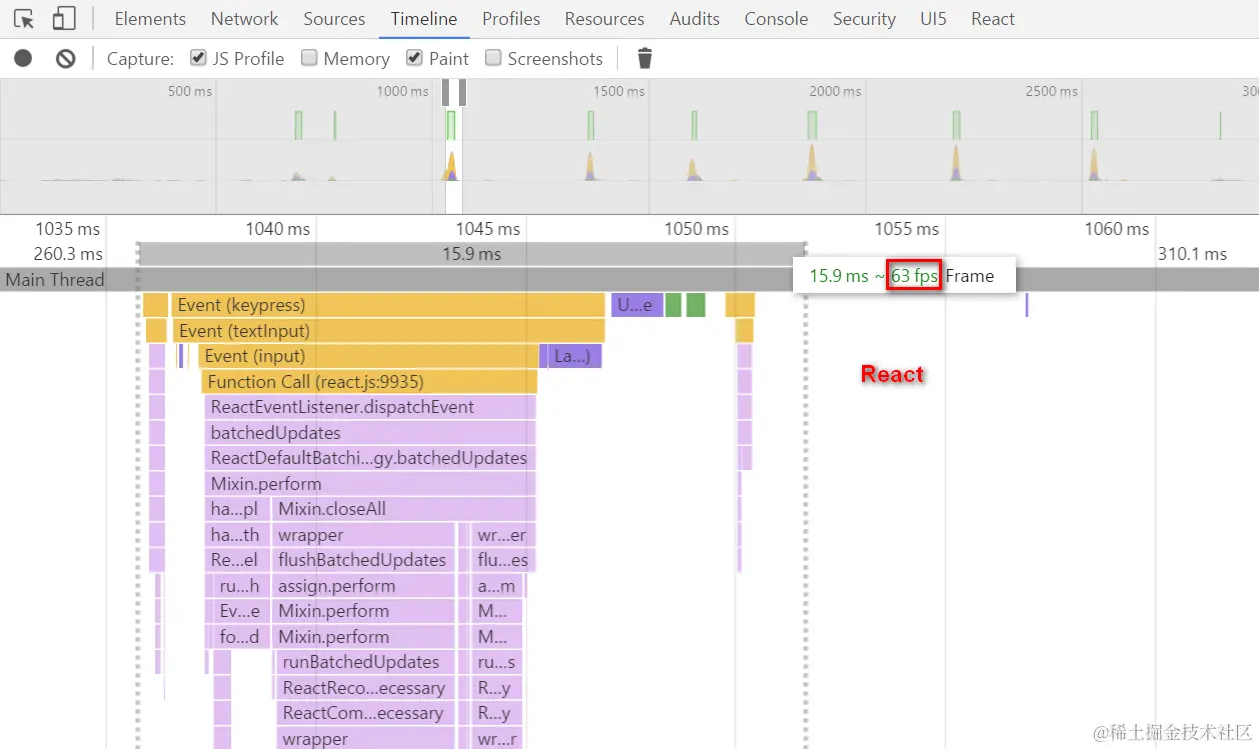
Task: Switch to the Security tab
Action: (x=865, y=19)
